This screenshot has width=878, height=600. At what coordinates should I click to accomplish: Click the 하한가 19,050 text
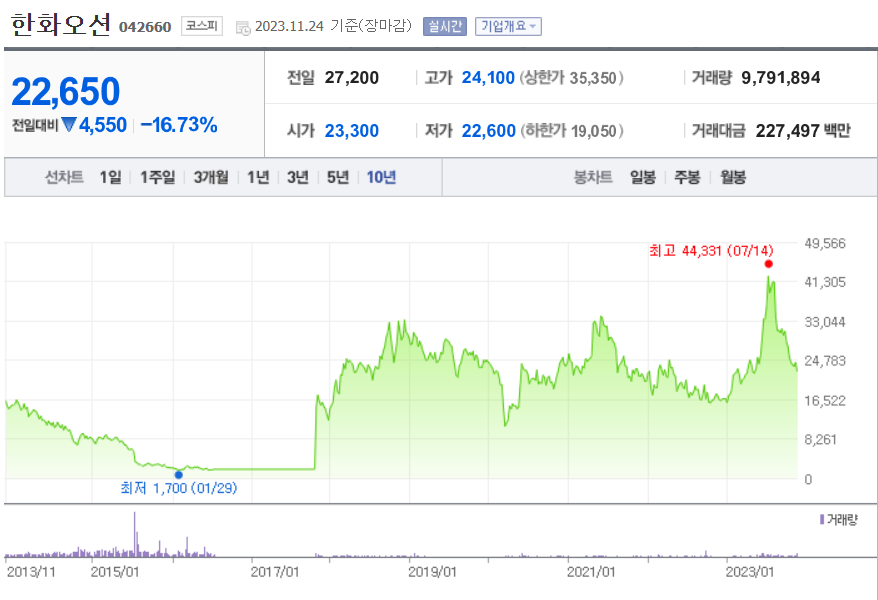[x=571, y=131]
